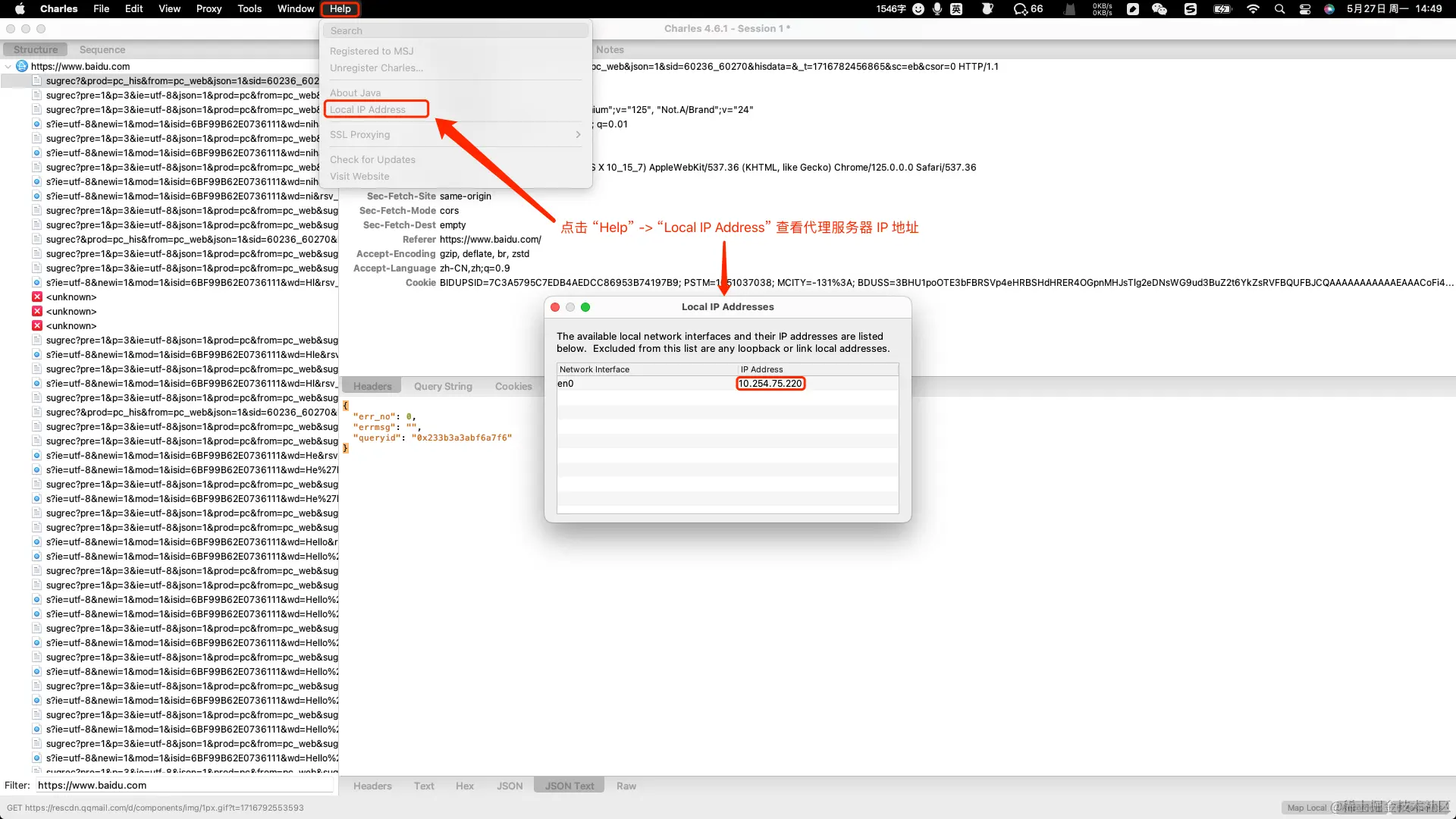This screenshot has height=819, width=1456.
Task: Select the Sec-Fetch-Mode cors header row
Action: coord(409,211)
